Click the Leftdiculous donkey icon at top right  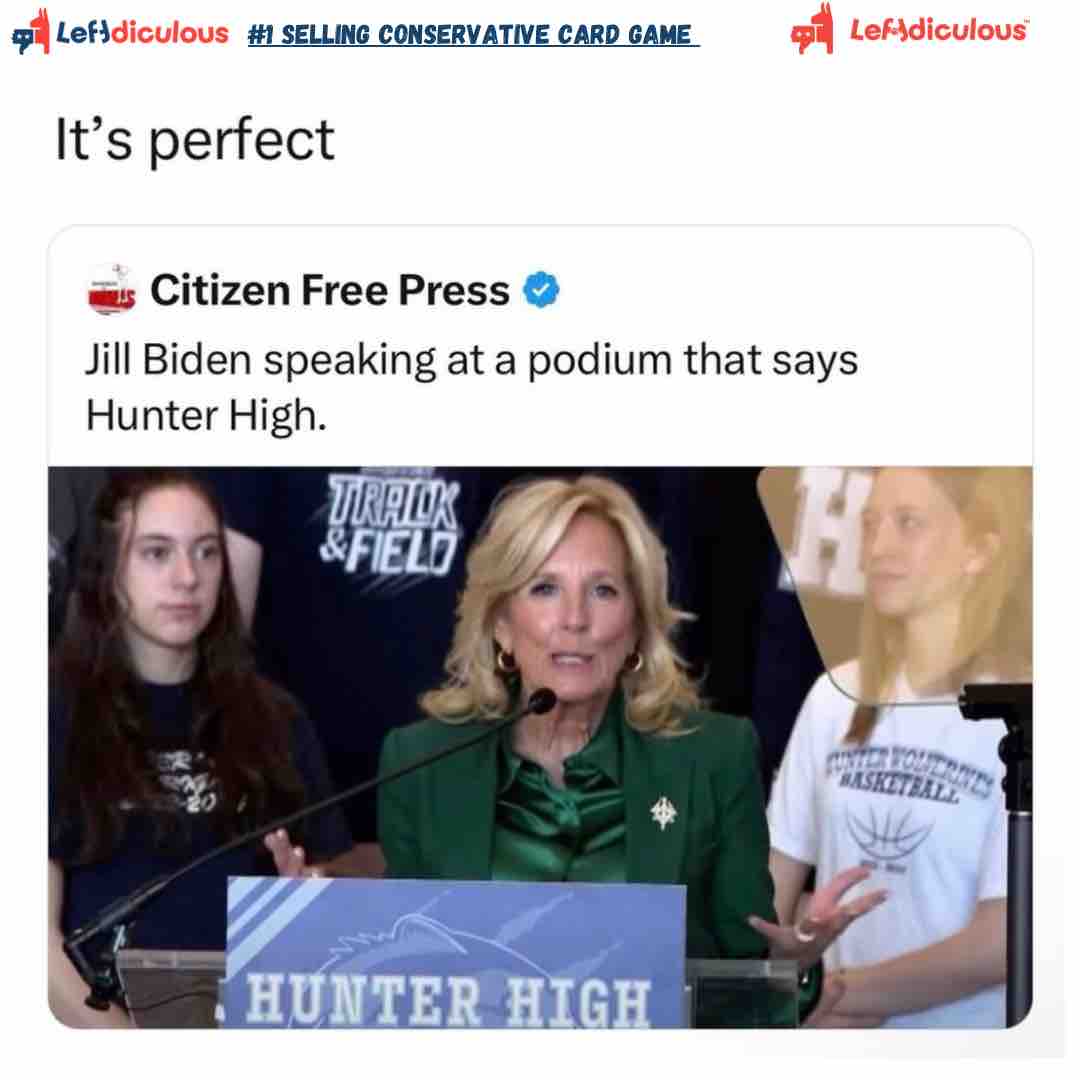[x=812, y=29]
